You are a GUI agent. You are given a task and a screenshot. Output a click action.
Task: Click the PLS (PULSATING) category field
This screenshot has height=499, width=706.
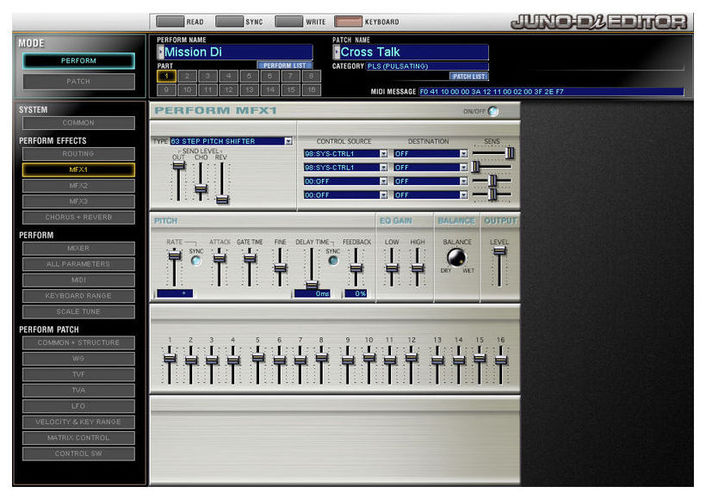427,66
